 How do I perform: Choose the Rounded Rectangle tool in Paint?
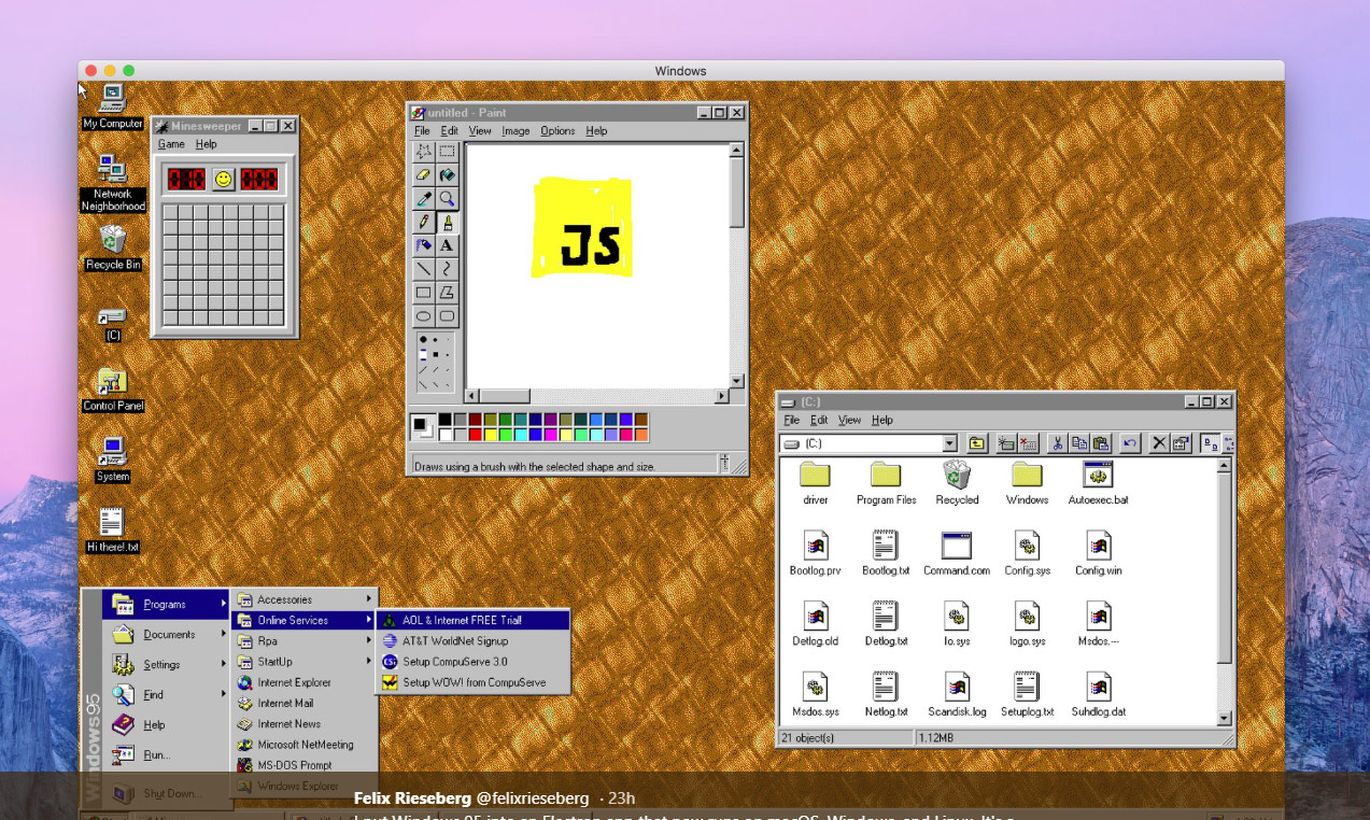[x=446, y=315]
